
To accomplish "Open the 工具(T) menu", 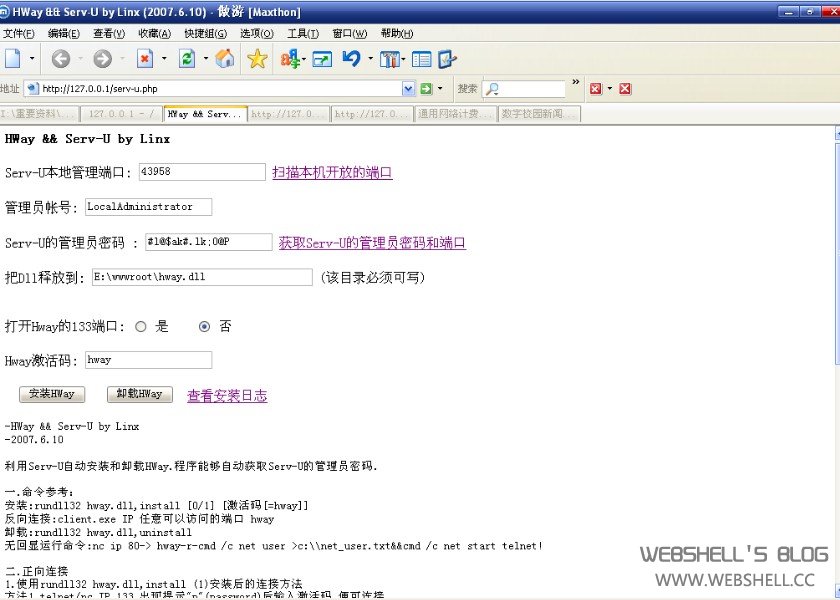I will pos(303,34).
